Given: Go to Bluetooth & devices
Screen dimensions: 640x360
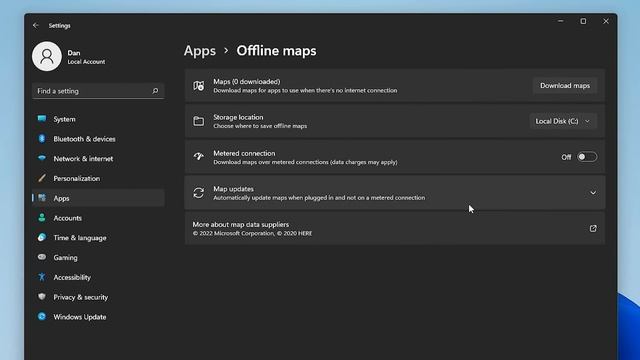Looking at the screenshot, I should (98, 139).
